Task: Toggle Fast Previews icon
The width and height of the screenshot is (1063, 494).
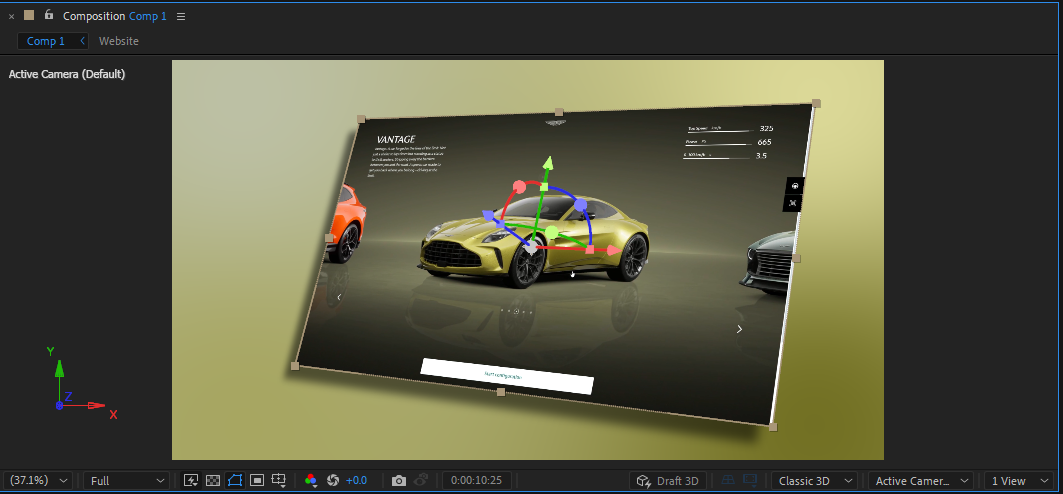Action: pyautogui.click(x=191, y=481)
